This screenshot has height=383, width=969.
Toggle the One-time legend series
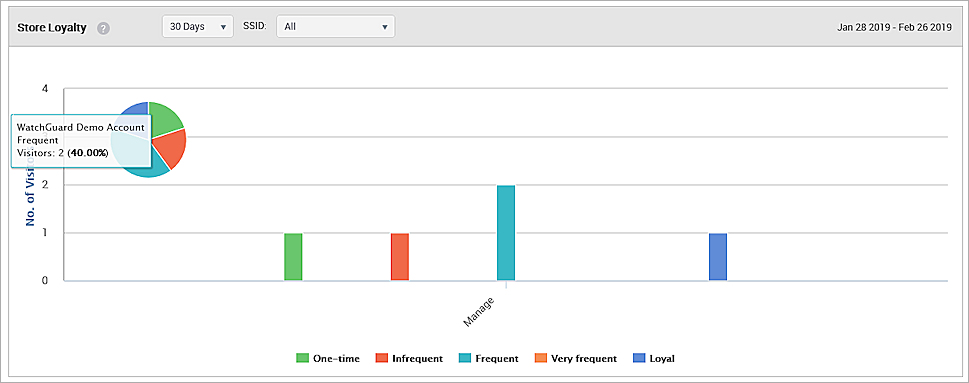click(328, 358)
